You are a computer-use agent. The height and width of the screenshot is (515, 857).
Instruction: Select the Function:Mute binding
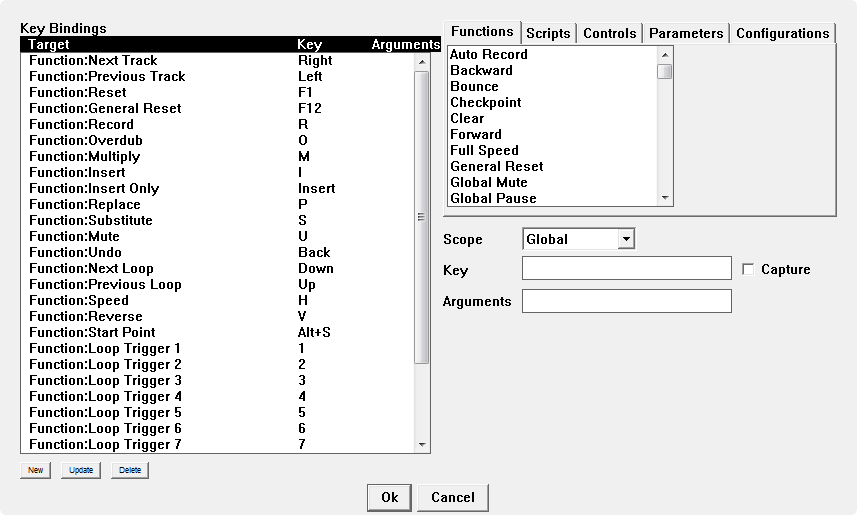(x=218, y=236)
